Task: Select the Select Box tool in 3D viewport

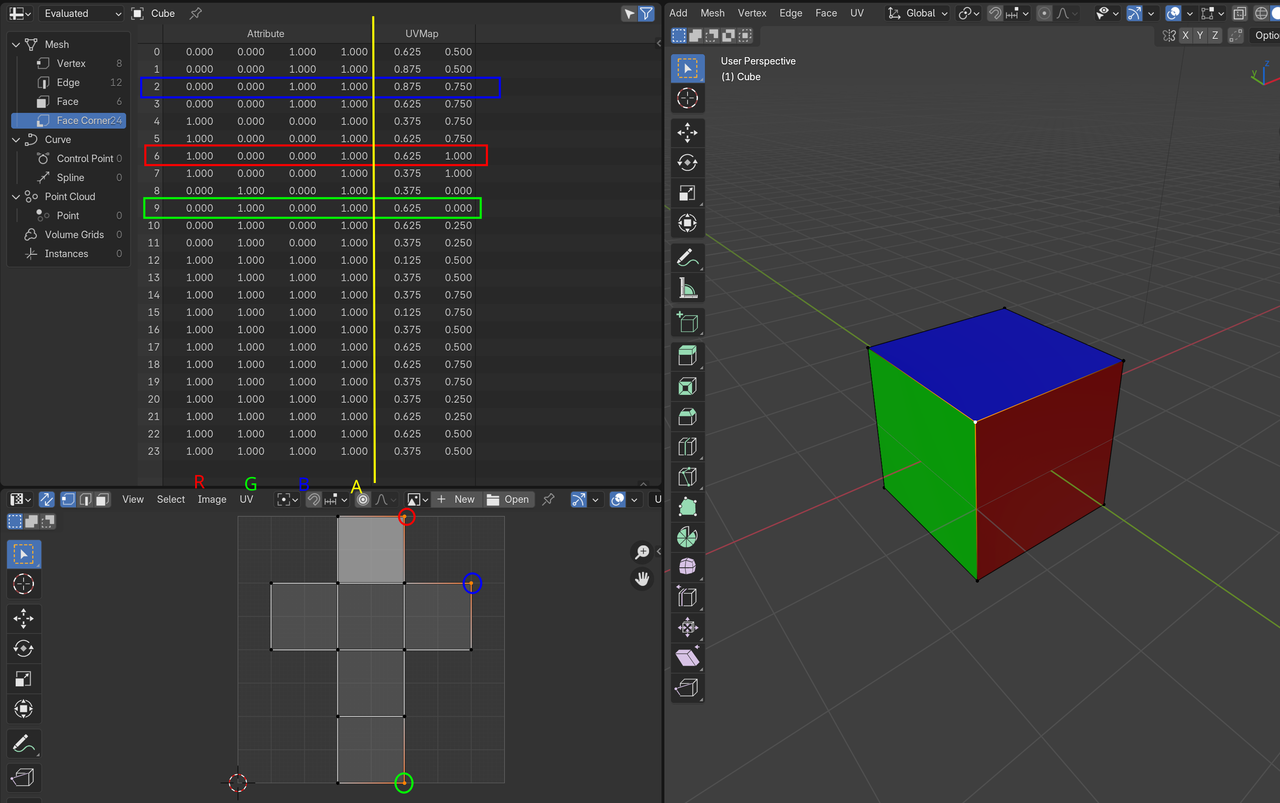Action: (688, 69)
